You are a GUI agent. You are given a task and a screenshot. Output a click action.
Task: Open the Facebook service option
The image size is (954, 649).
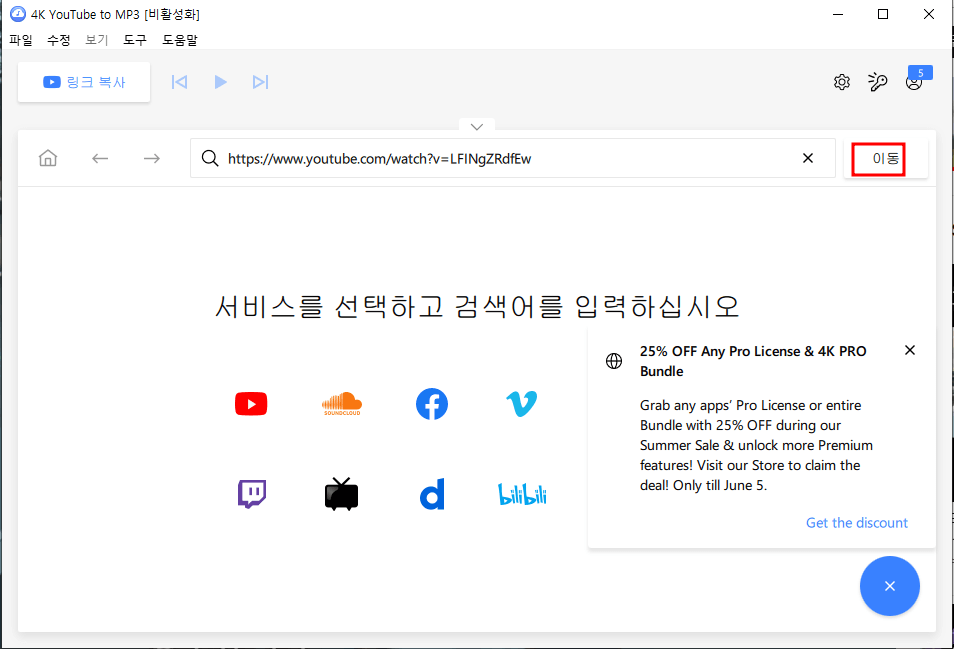pyautogui.click(x=431, y=403)
